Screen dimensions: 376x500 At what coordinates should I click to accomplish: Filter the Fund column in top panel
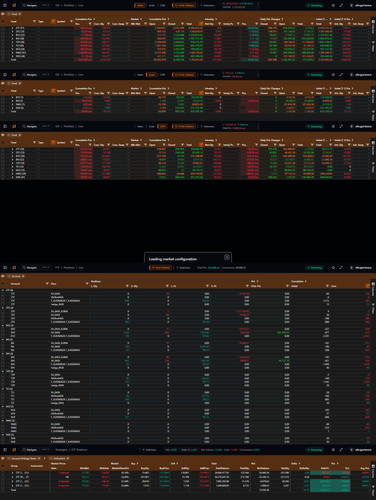[x=34, y=21]
